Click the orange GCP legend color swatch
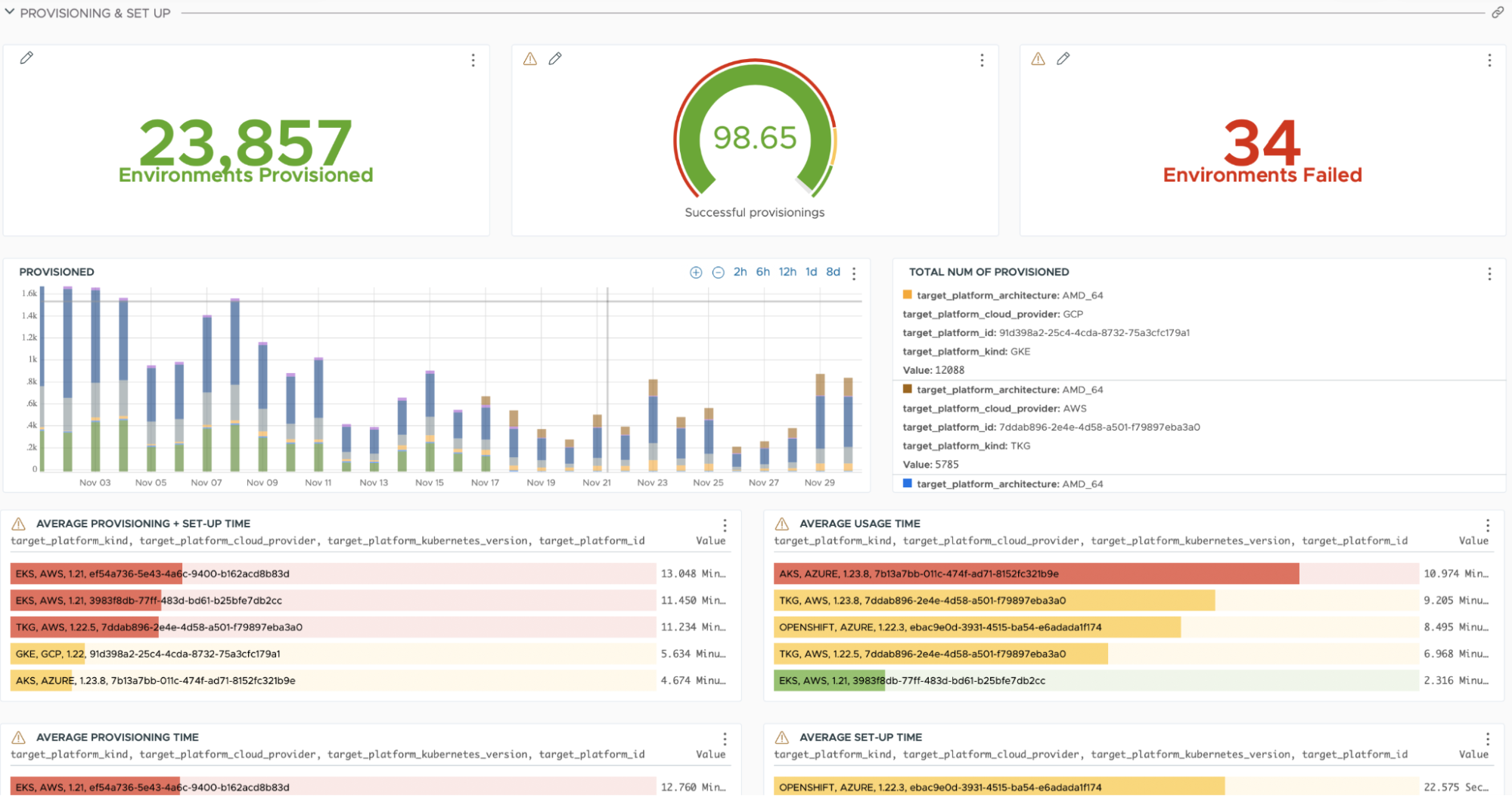1512x796 pixels. tap(907, 295)
